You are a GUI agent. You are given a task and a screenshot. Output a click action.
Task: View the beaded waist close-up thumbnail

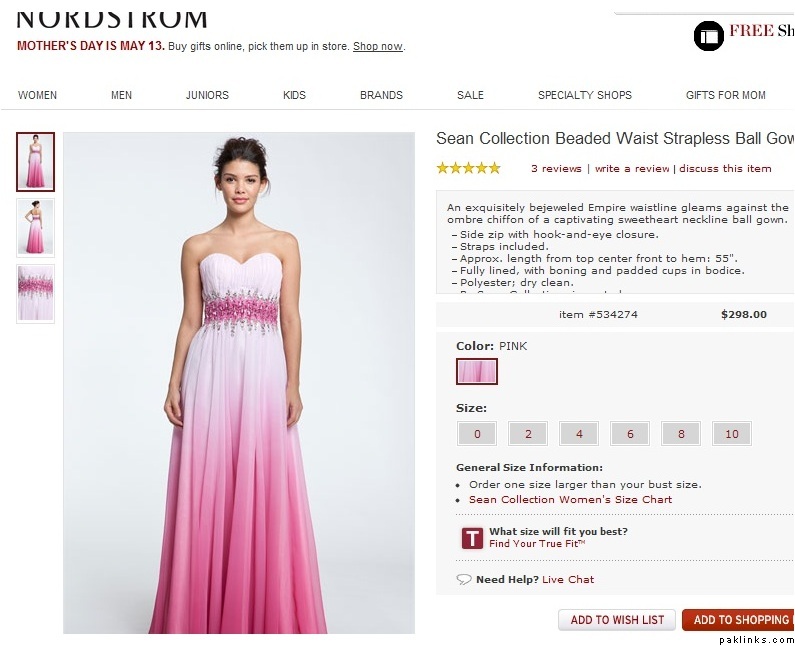[36, 293]
